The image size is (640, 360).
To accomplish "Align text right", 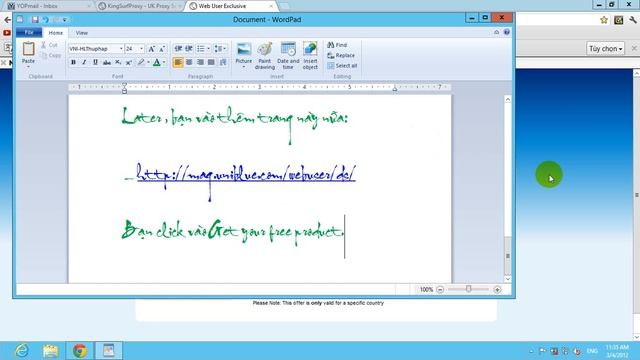I will (200, 62).
